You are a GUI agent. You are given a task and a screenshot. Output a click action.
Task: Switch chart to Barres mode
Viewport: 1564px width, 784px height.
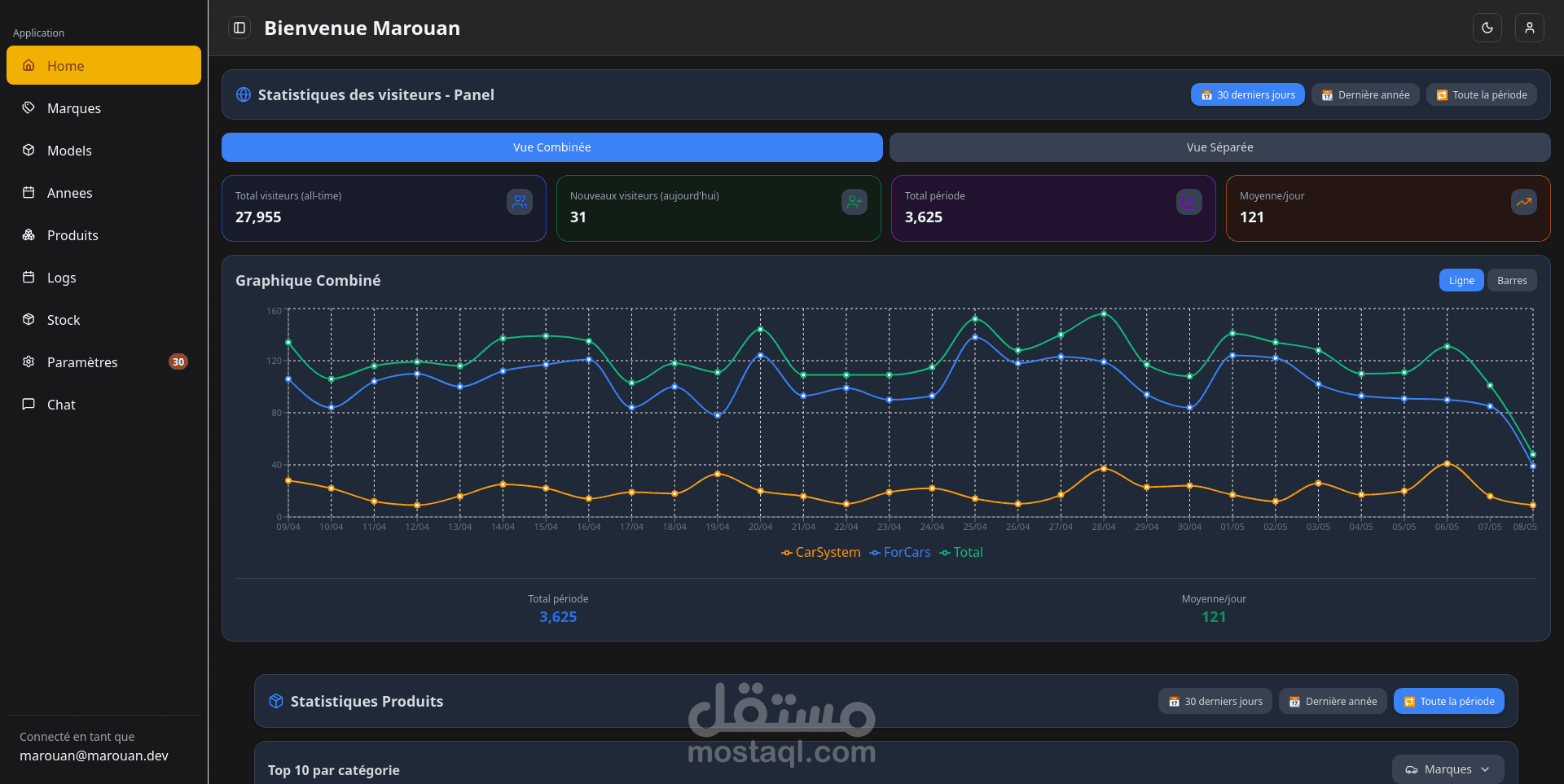[x=1512, y=280]
